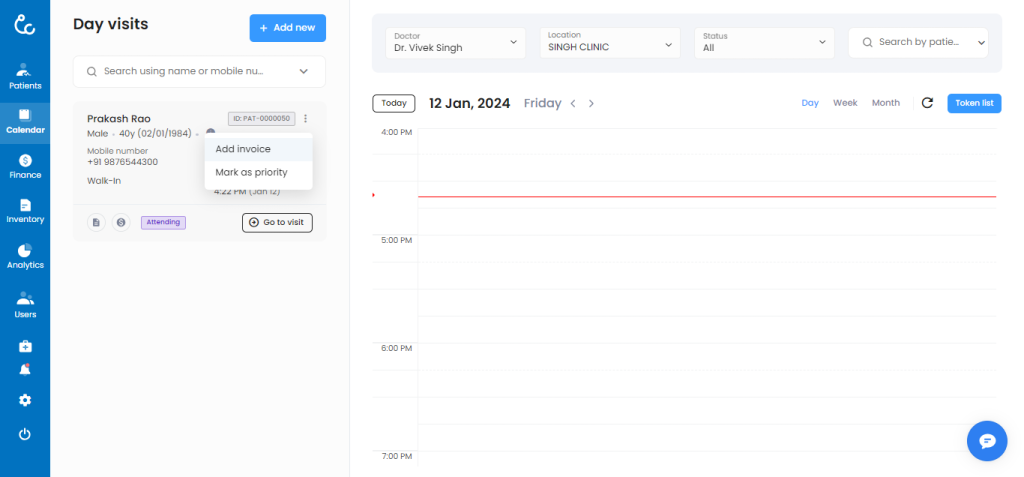The image size is (1024, 477).
Task: Choose Mark as priority menu option
Action: click(x=251, y=172)
